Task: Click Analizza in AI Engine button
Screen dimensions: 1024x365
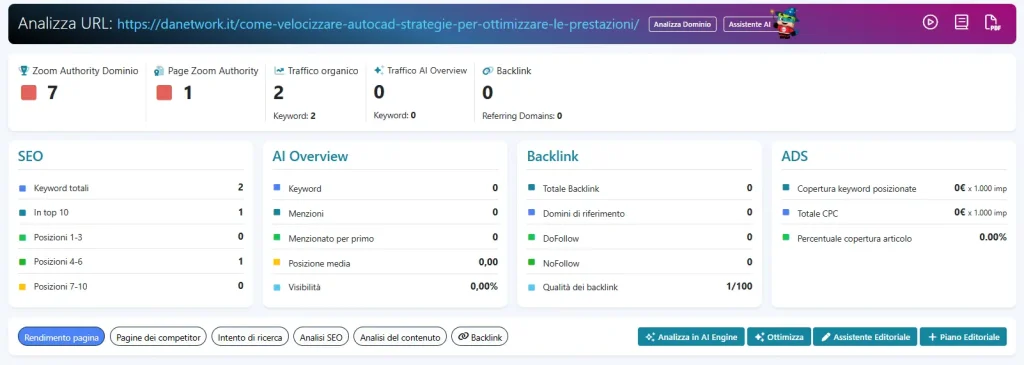Action: point(691,337)
